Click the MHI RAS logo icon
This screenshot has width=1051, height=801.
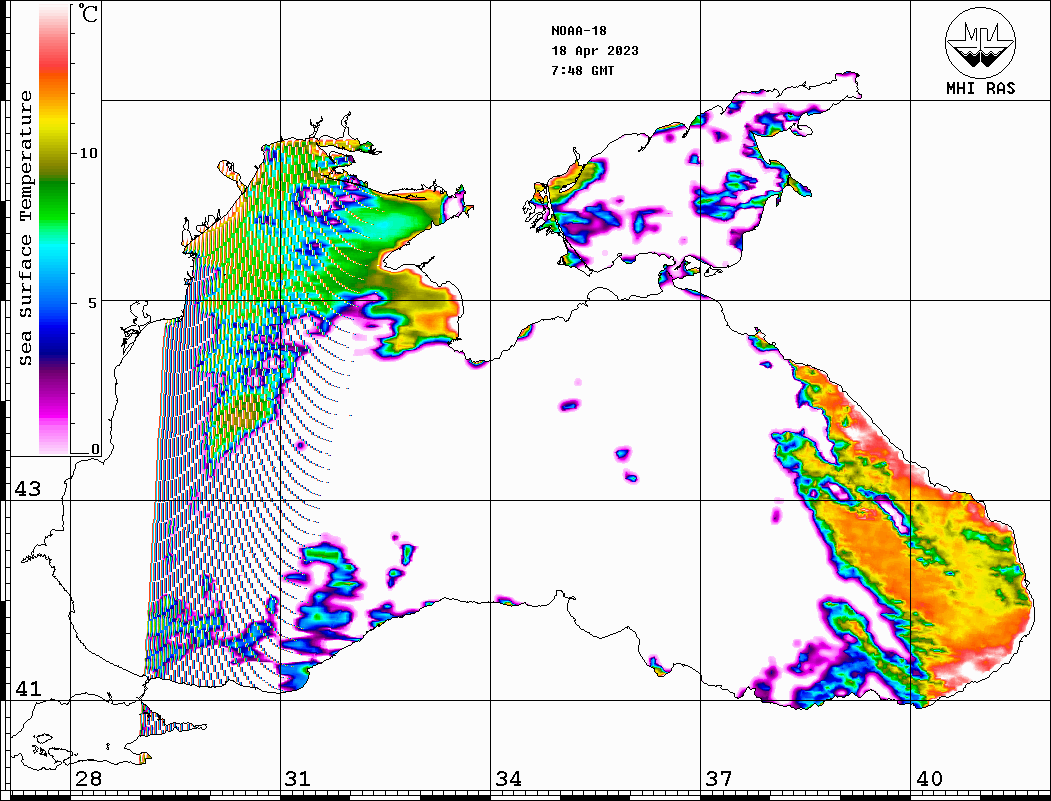[x=980, y=42]
